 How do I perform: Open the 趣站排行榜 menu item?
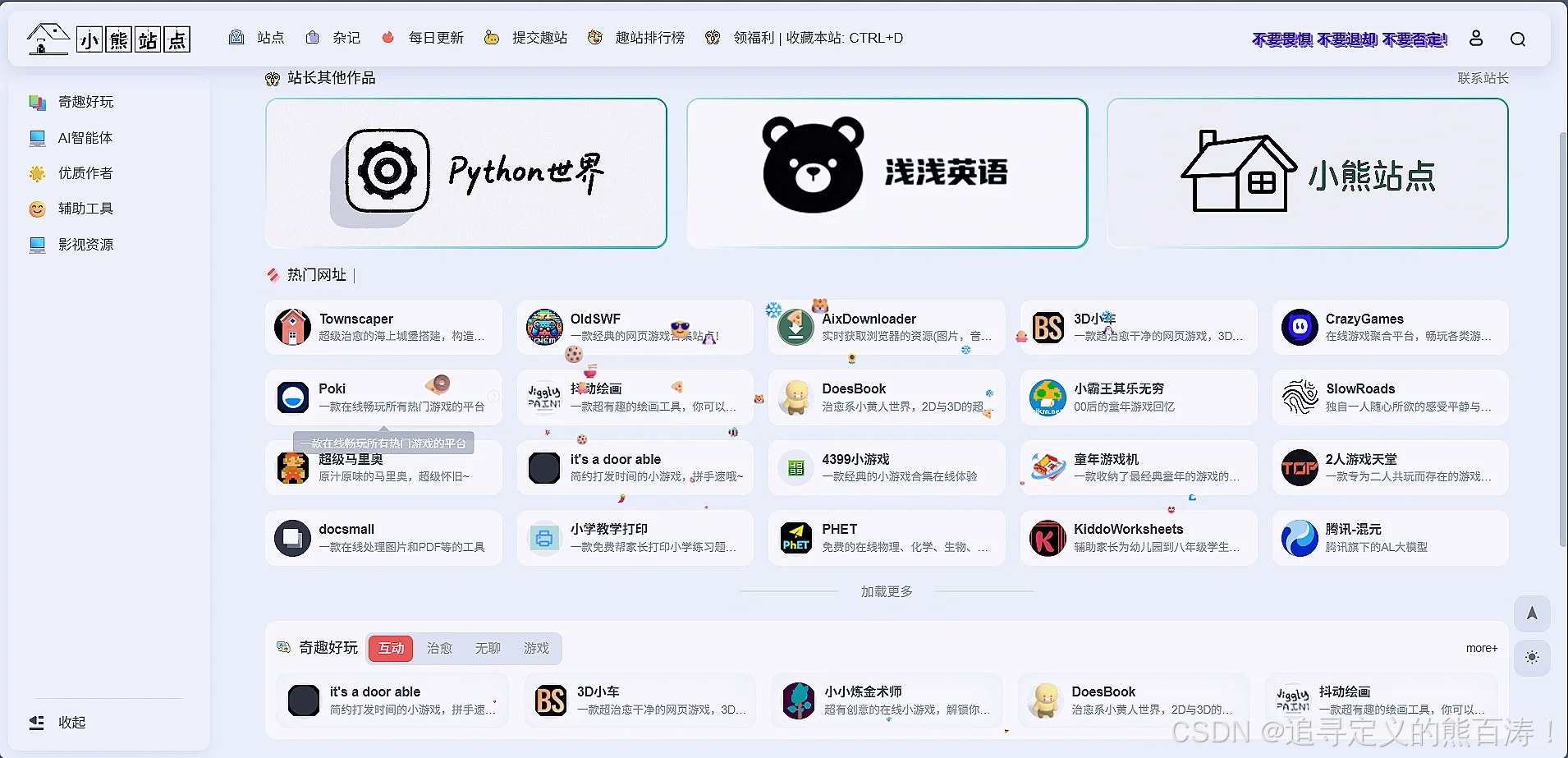(x=636, y=38)
